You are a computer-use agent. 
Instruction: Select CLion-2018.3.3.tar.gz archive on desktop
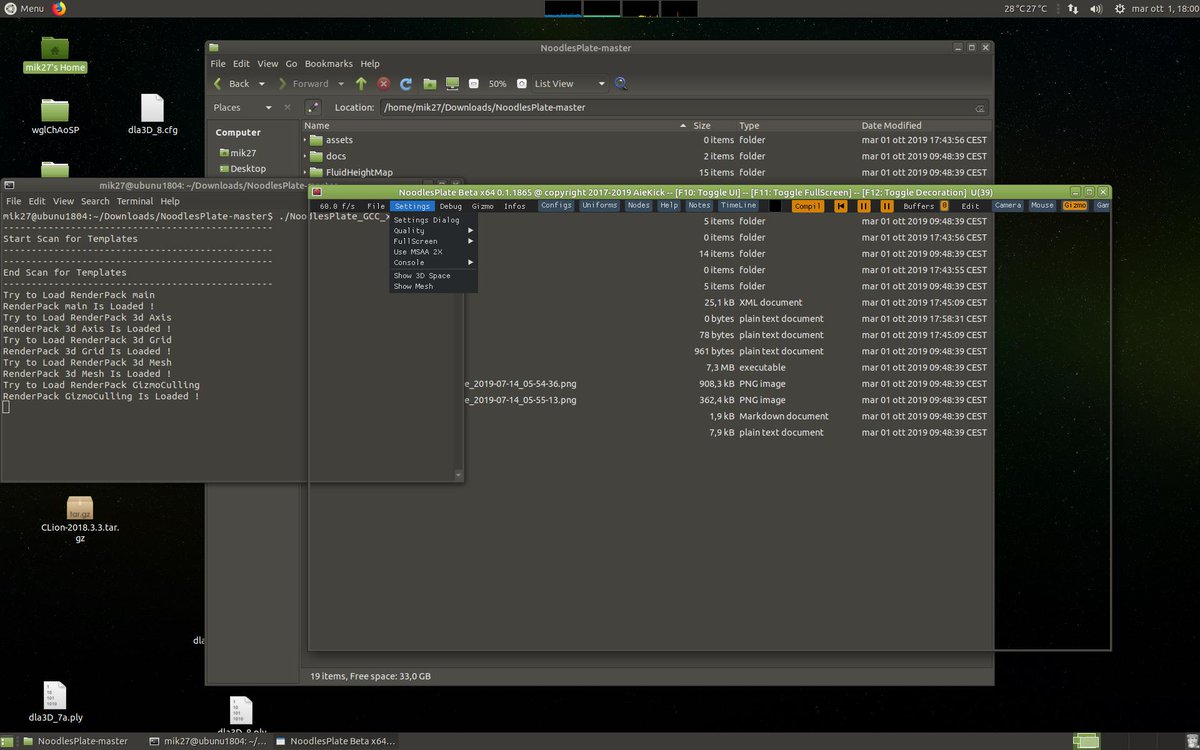pyautogui.click(x=80, y=519)
